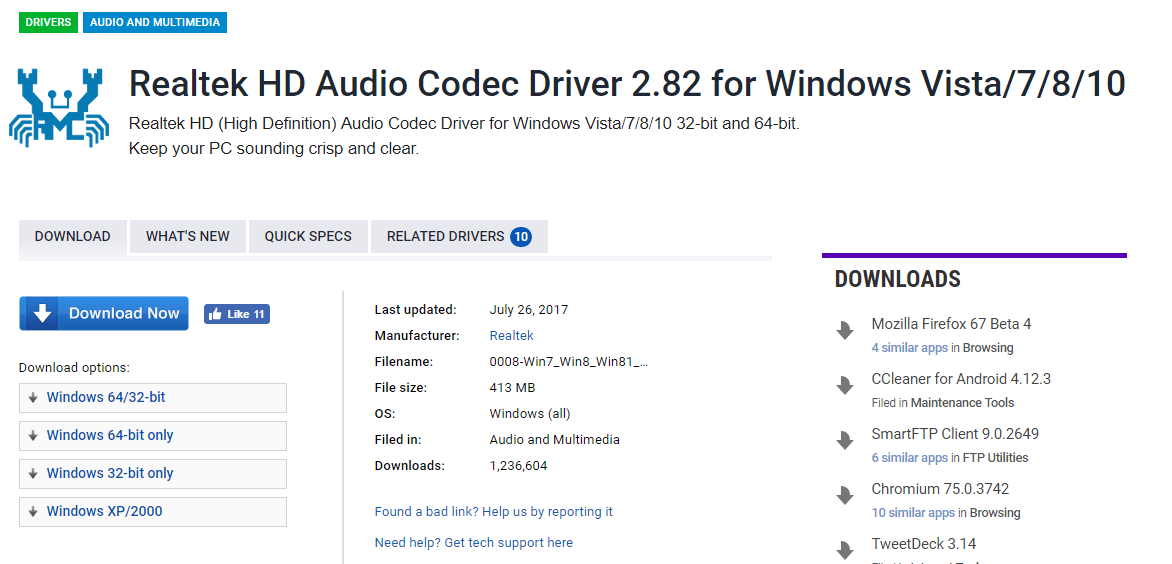This screenshot has width=1172, height=564.
Task: Click the Facebook Like thumbs-up button
Action: [x=237, y=314]
